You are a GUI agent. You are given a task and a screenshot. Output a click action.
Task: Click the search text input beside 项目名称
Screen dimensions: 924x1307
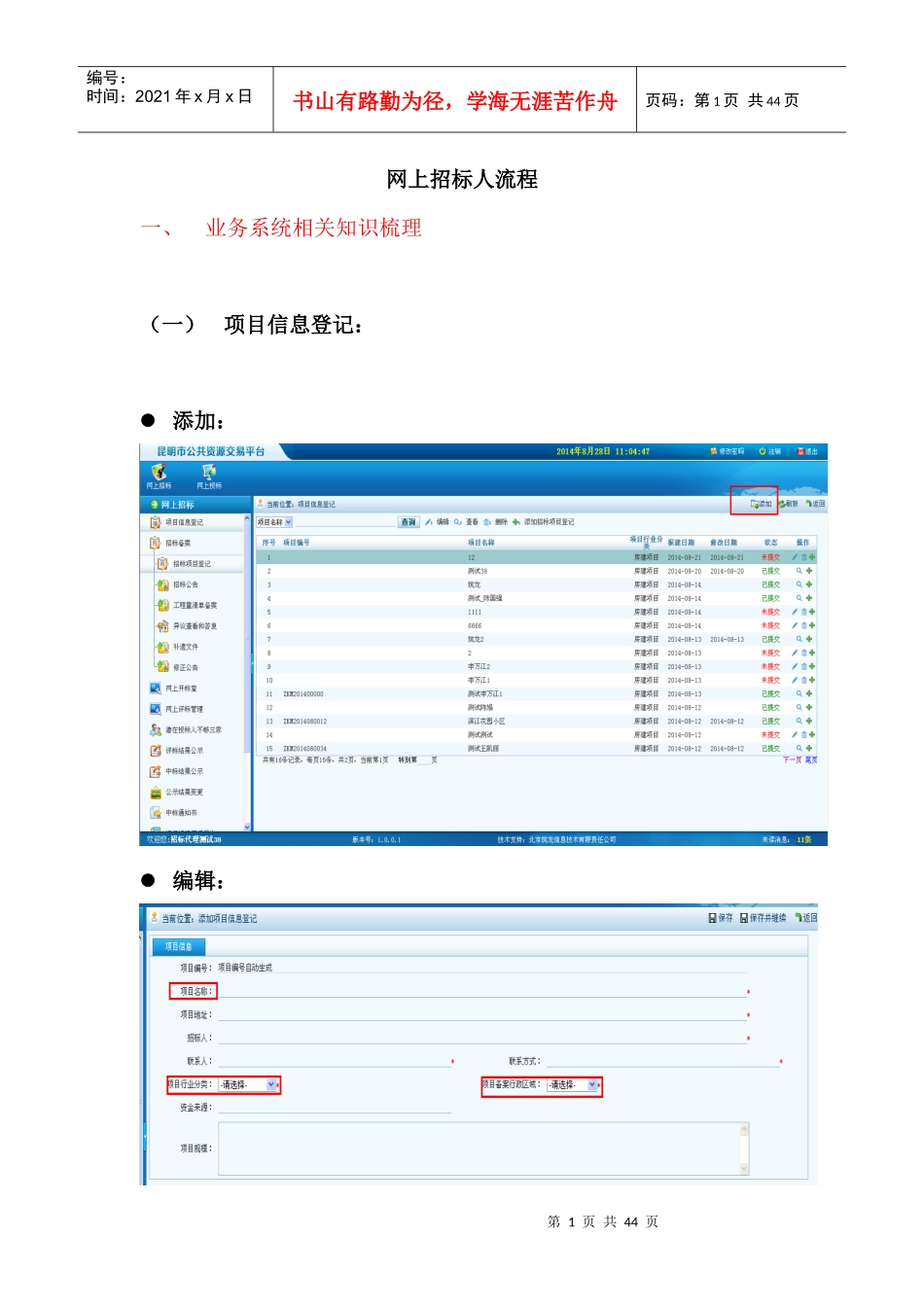[344, 522]
